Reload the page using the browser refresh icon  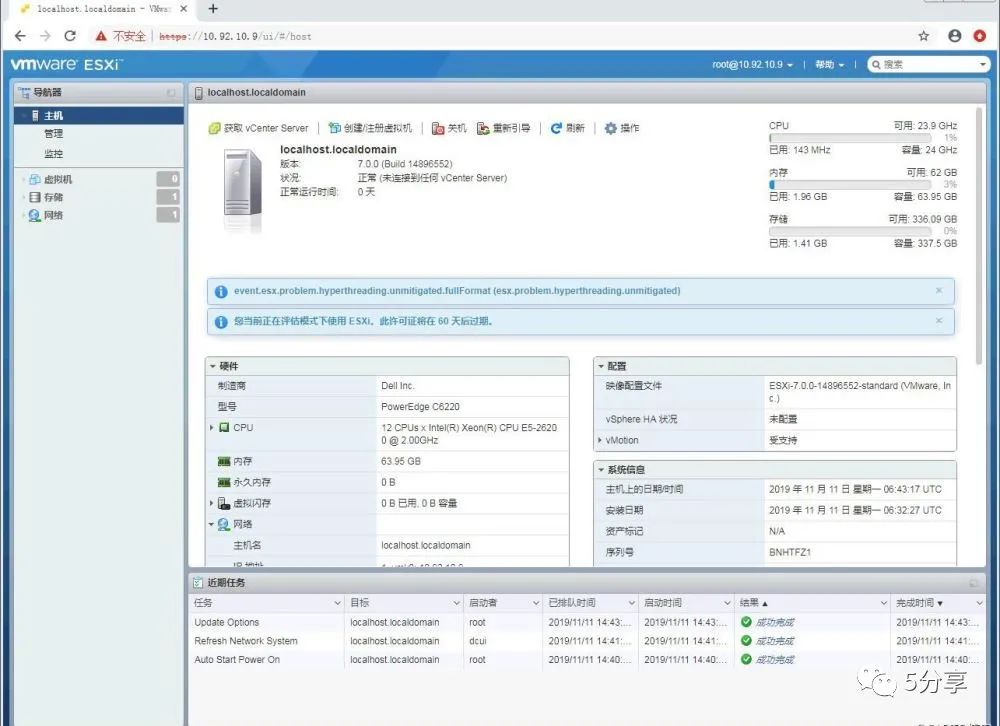click(70, 36)
